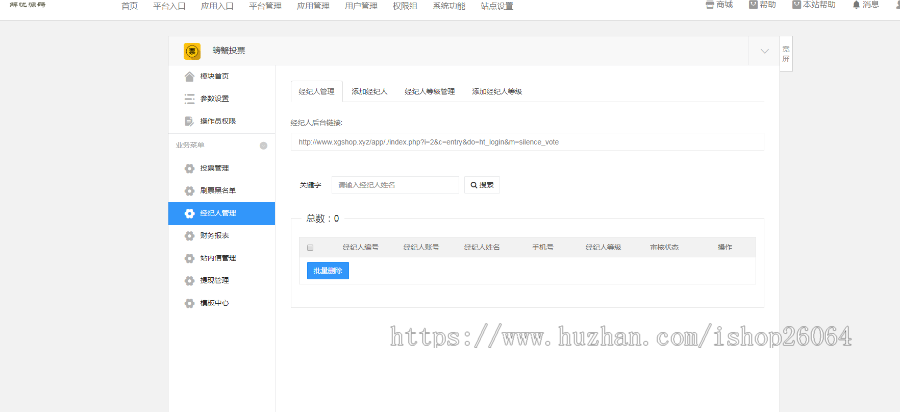
Task: Click the gear icon beside 刷票黑名单
Action: point(189,191)
